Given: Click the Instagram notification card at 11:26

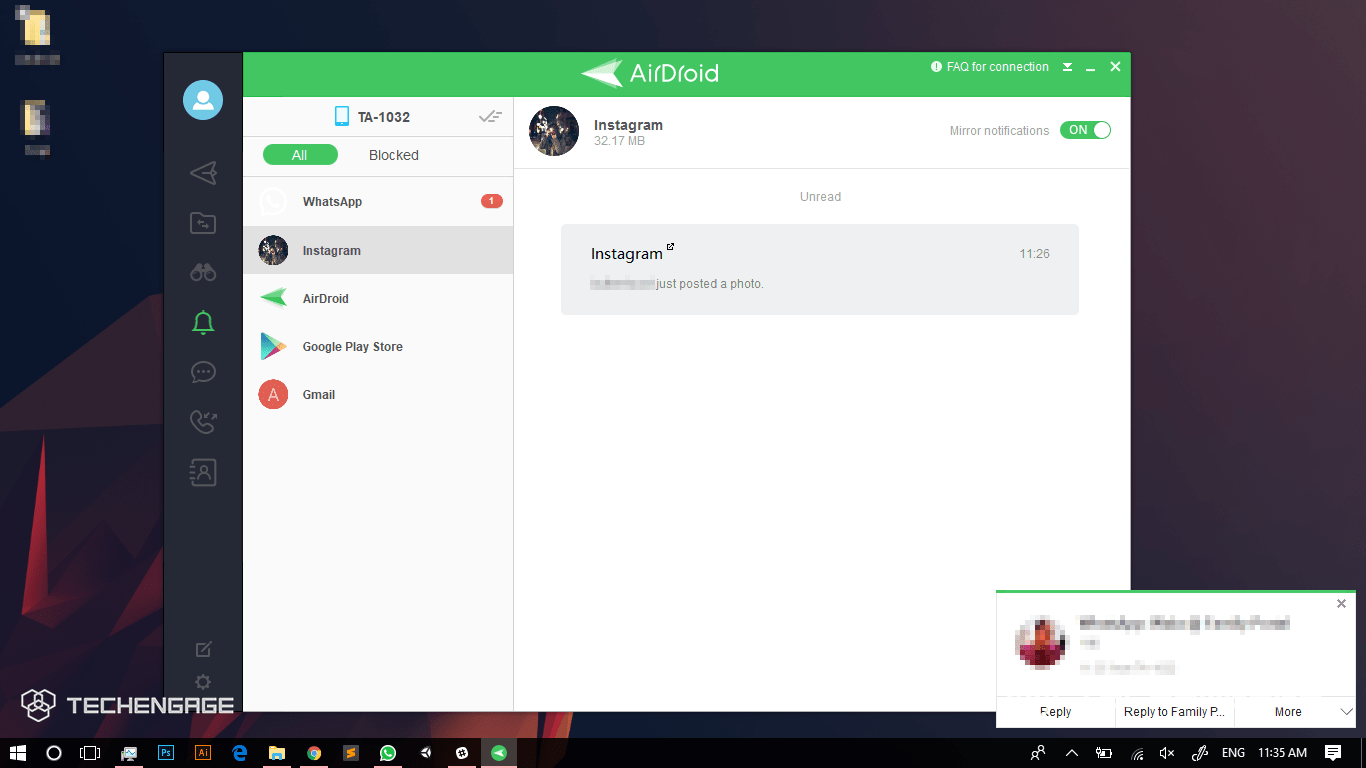Looking at the screenshot, I should [820, 269].
